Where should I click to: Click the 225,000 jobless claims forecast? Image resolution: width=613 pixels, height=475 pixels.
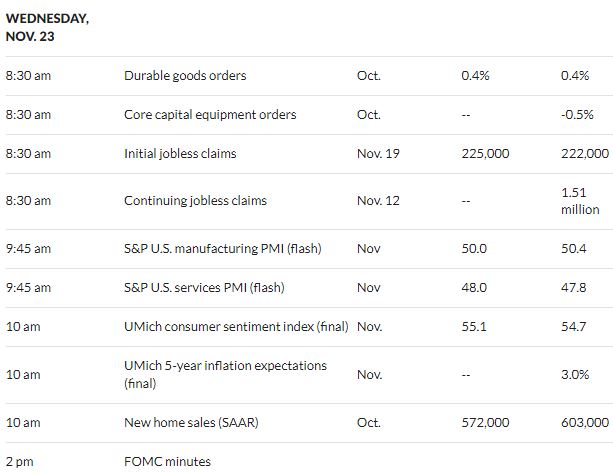point(485,154)
